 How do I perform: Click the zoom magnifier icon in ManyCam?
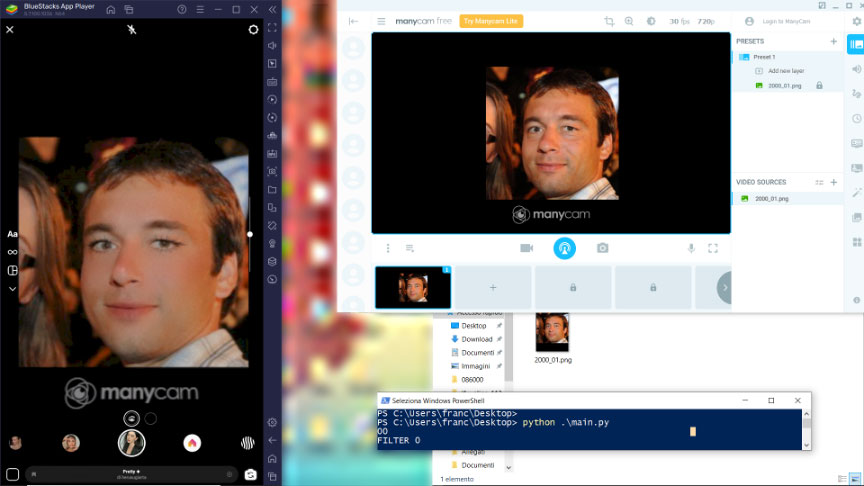[x=629, y=21]
